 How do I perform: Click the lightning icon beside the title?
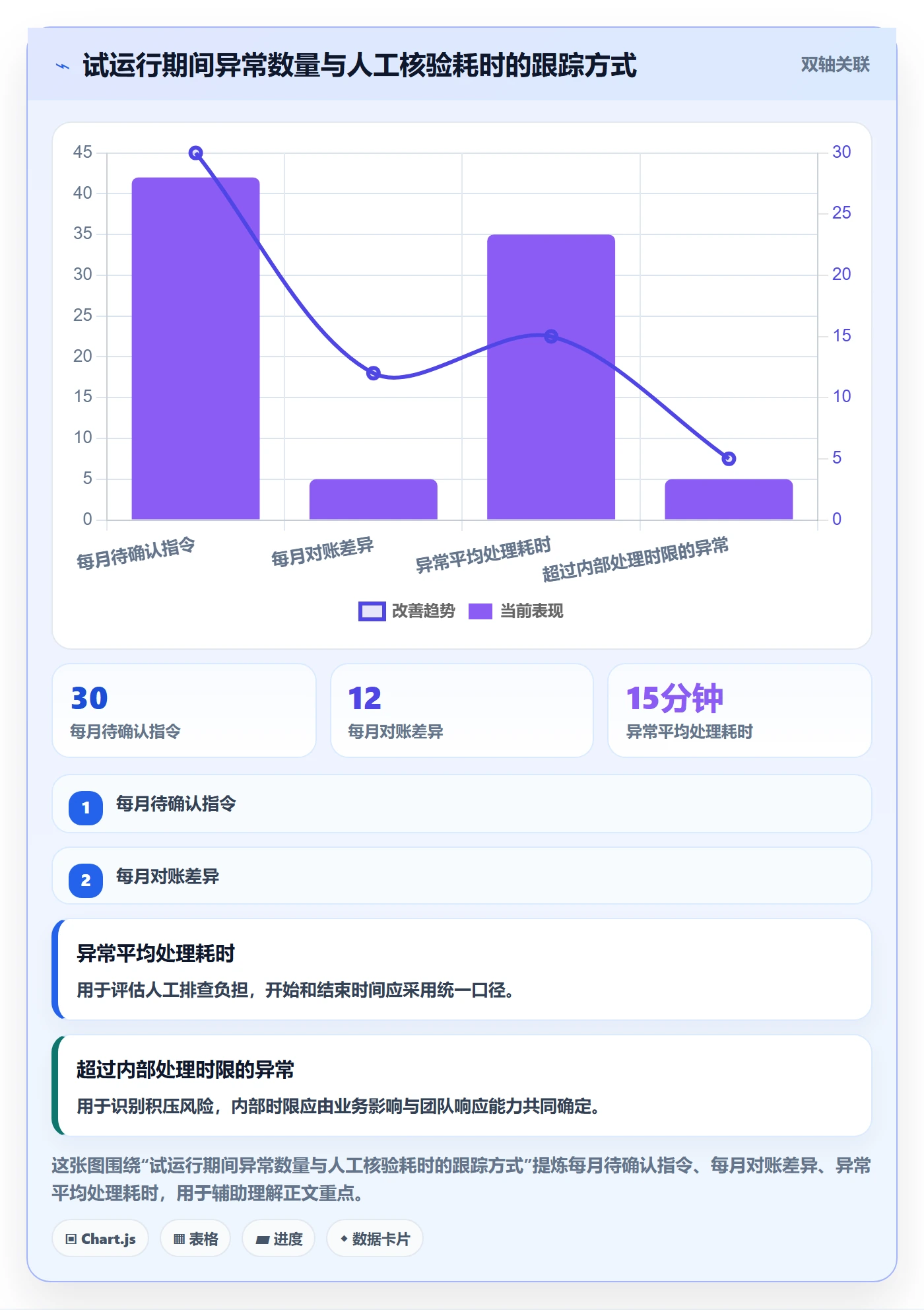click(63, 66)
